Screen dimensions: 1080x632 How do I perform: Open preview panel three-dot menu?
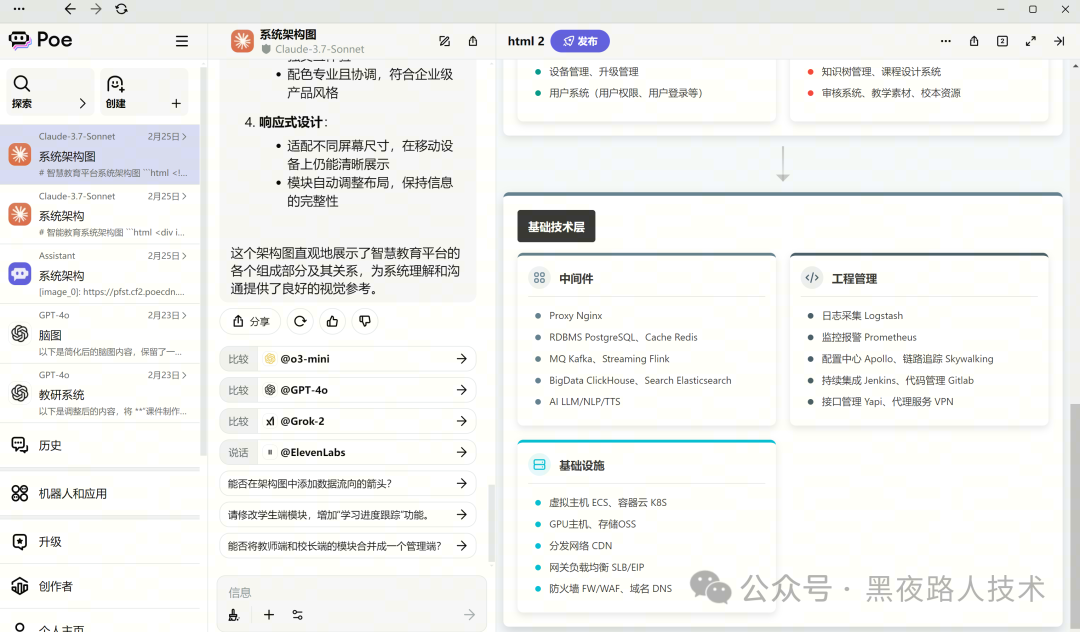pyautogui.click(x=946, y=41)
